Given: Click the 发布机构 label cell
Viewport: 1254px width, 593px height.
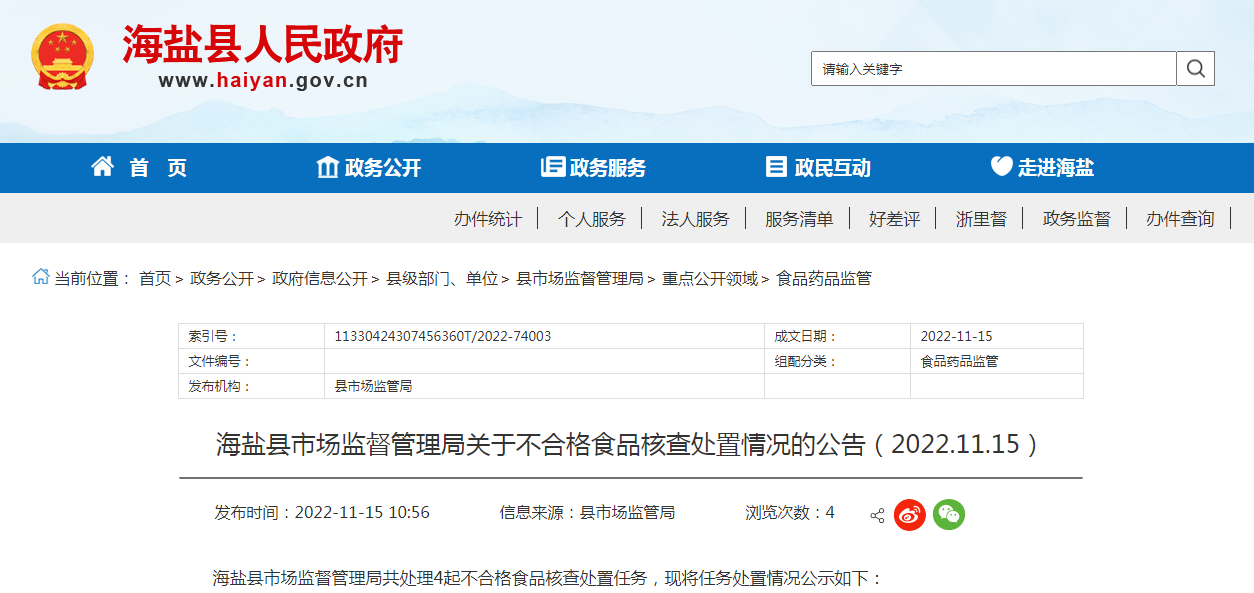Looking at the screenshot, I should tap(251, 386).
